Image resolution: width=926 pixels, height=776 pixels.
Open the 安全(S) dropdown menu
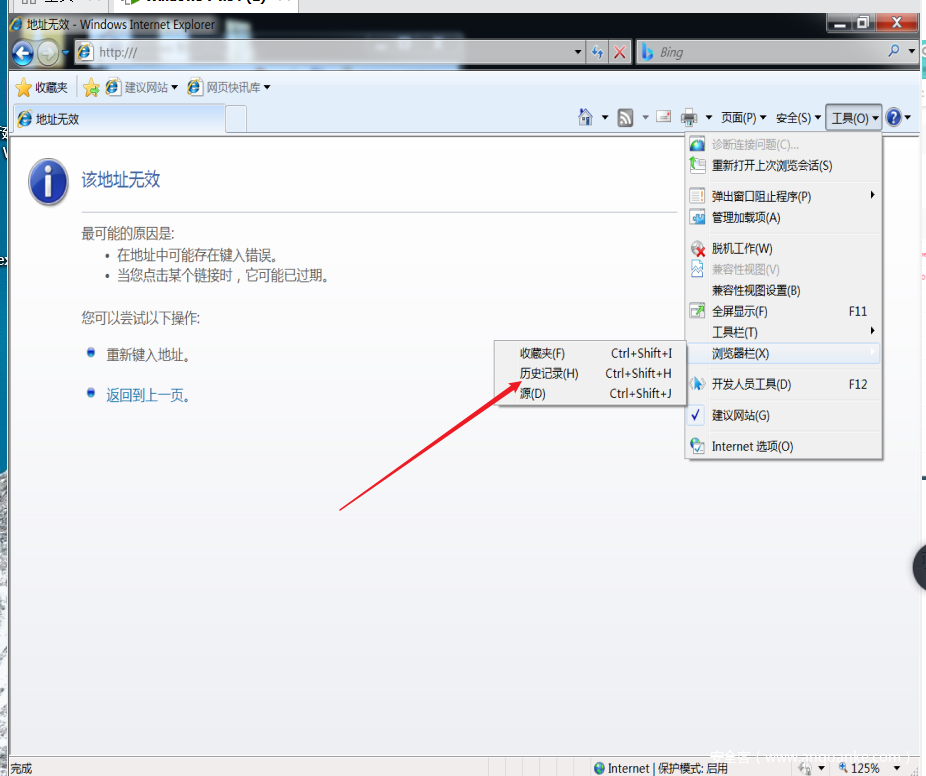tap(798, 118)
